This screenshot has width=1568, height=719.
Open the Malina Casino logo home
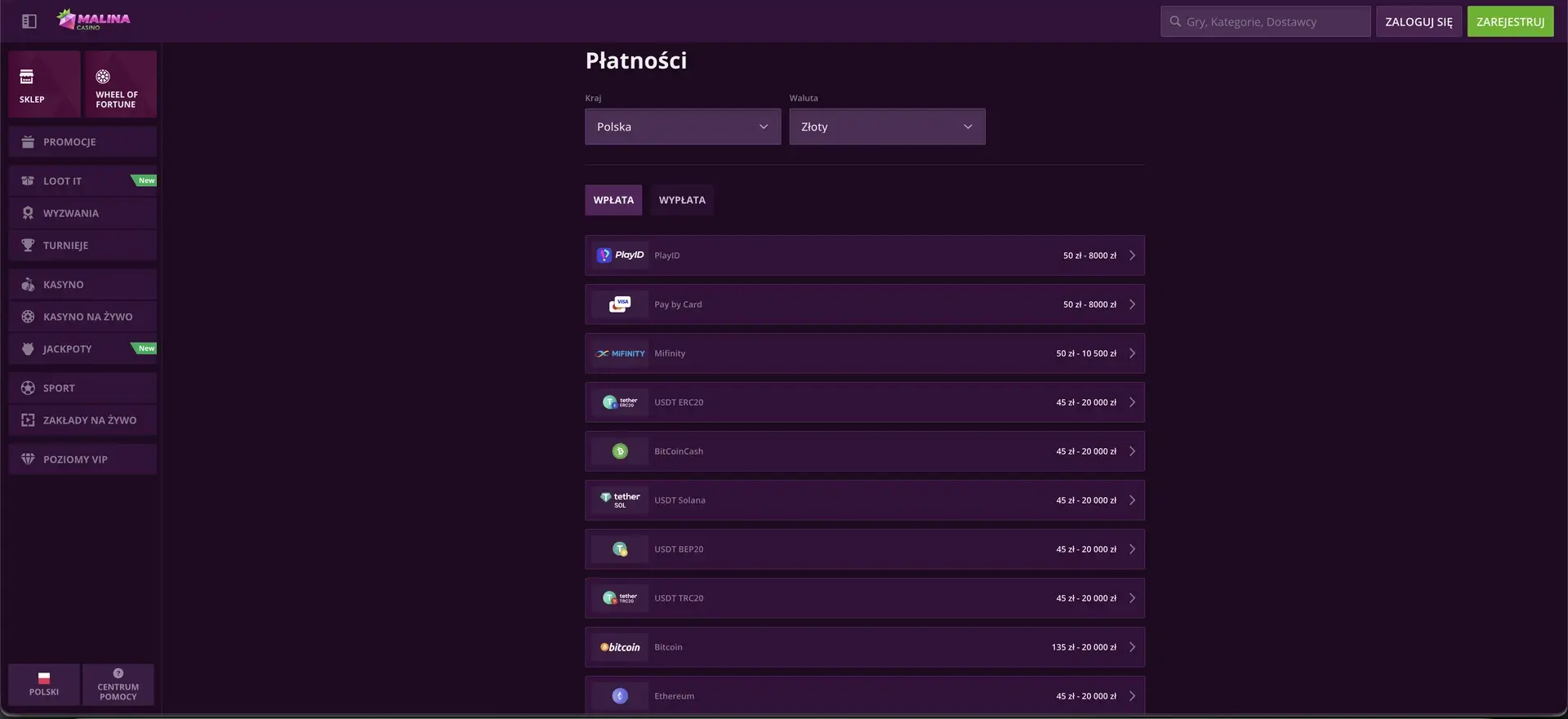coord(93,20)
